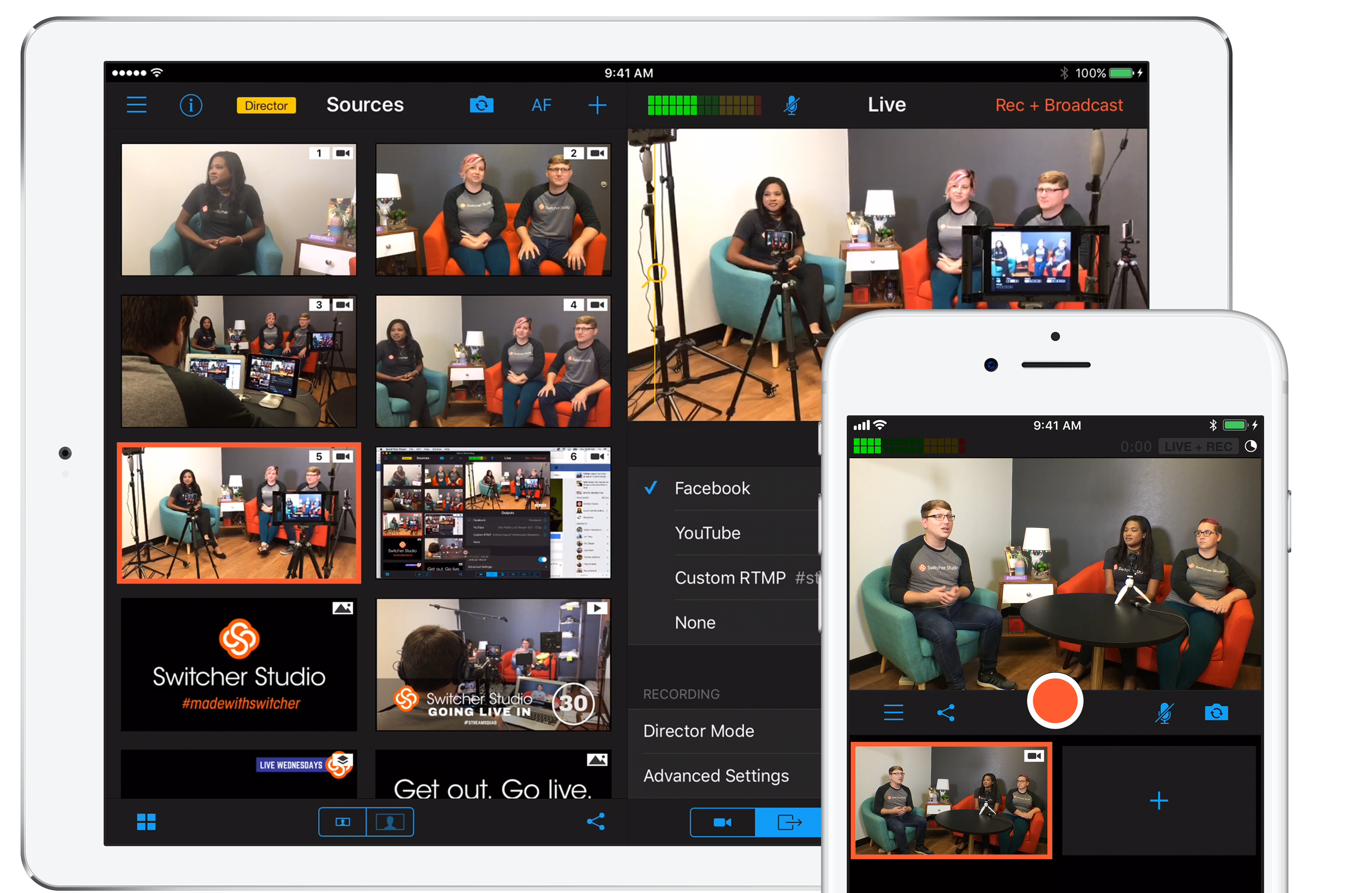Open Director Mode settings row
This screenshot has height=893, width=1372.
[699, 731]
